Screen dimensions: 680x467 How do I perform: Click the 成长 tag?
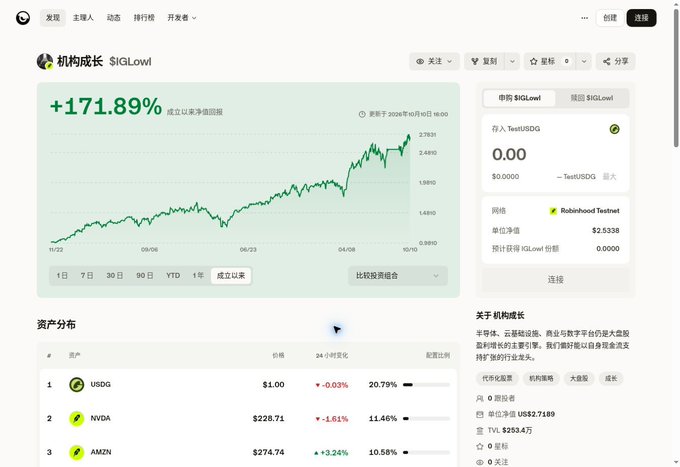pyautogui.click(x=611, y=379)
